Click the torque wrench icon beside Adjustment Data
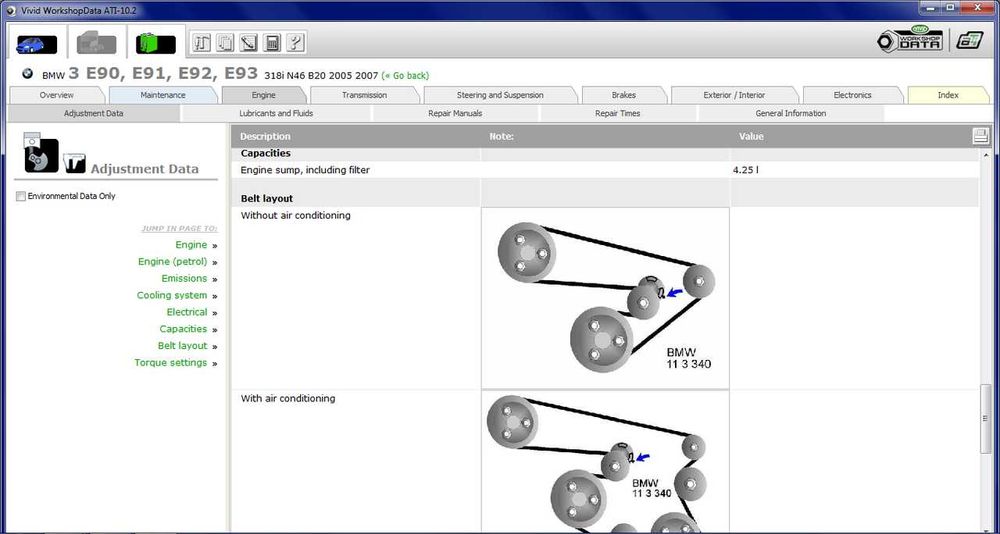 click(75, 163)
